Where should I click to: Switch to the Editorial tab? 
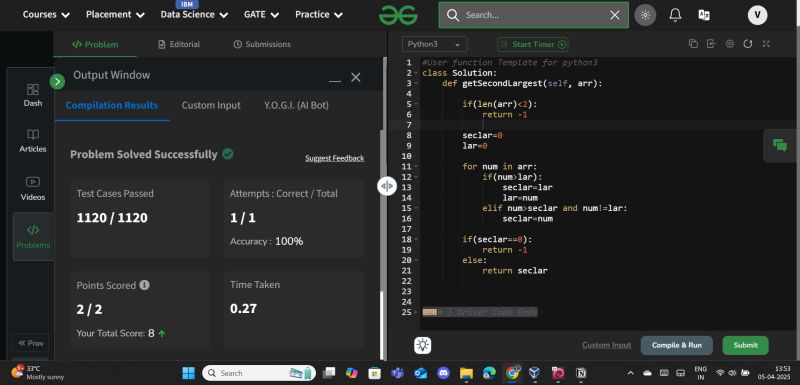pos(179,44)
